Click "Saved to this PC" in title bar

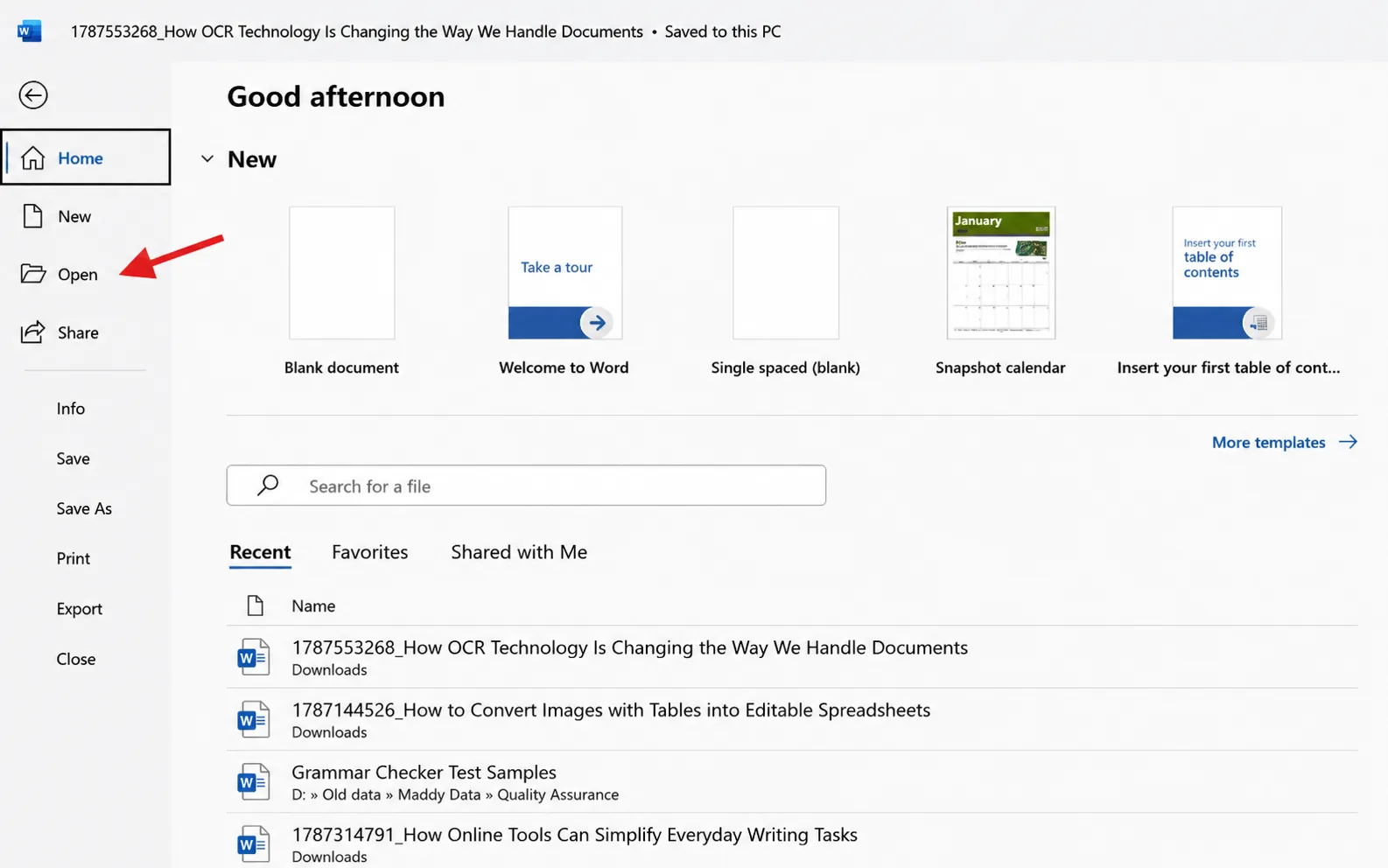(723, 31)
